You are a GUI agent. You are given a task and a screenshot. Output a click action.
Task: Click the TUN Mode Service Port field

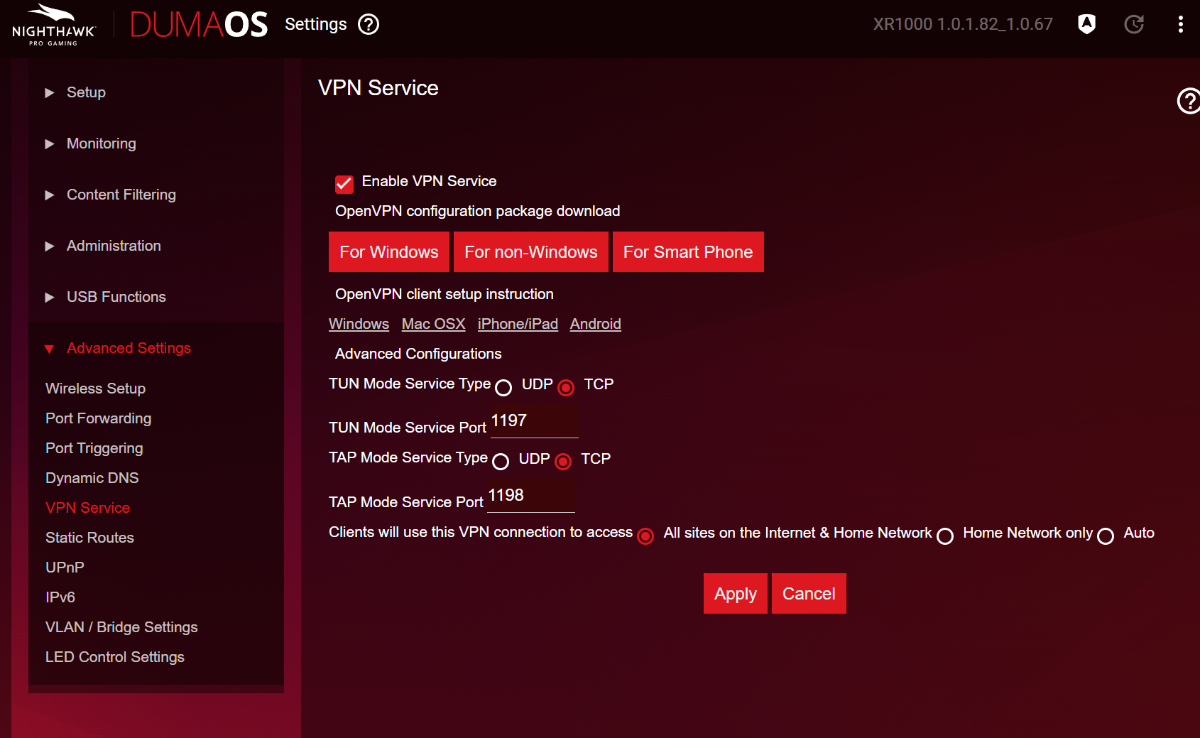click(x=534, y=423)
